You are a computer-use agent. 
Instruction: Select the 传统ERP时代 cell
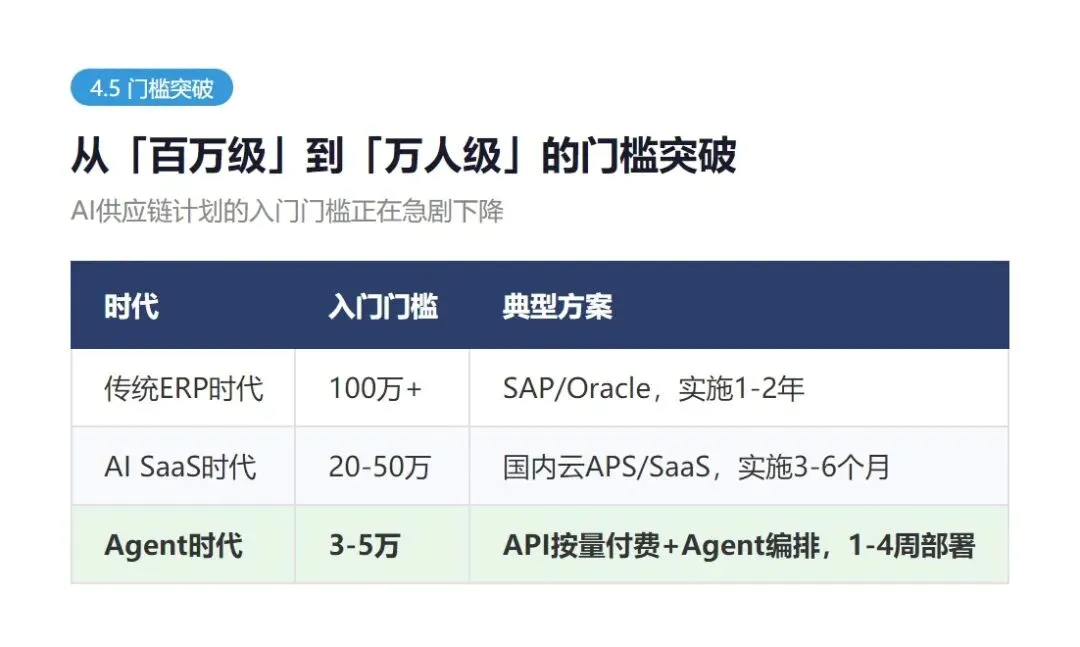pos(183,388)
